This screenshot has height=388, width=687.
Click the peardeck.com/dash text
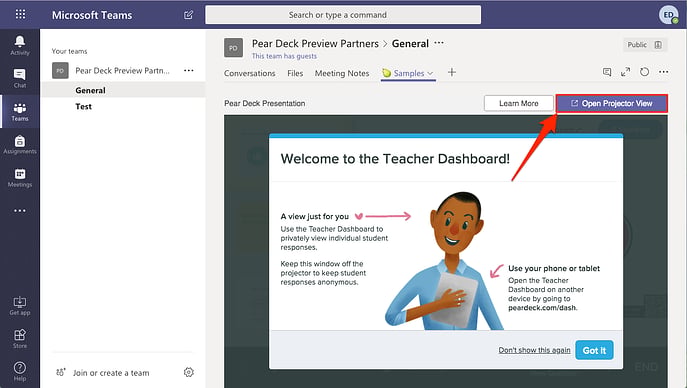click(542, 308)
